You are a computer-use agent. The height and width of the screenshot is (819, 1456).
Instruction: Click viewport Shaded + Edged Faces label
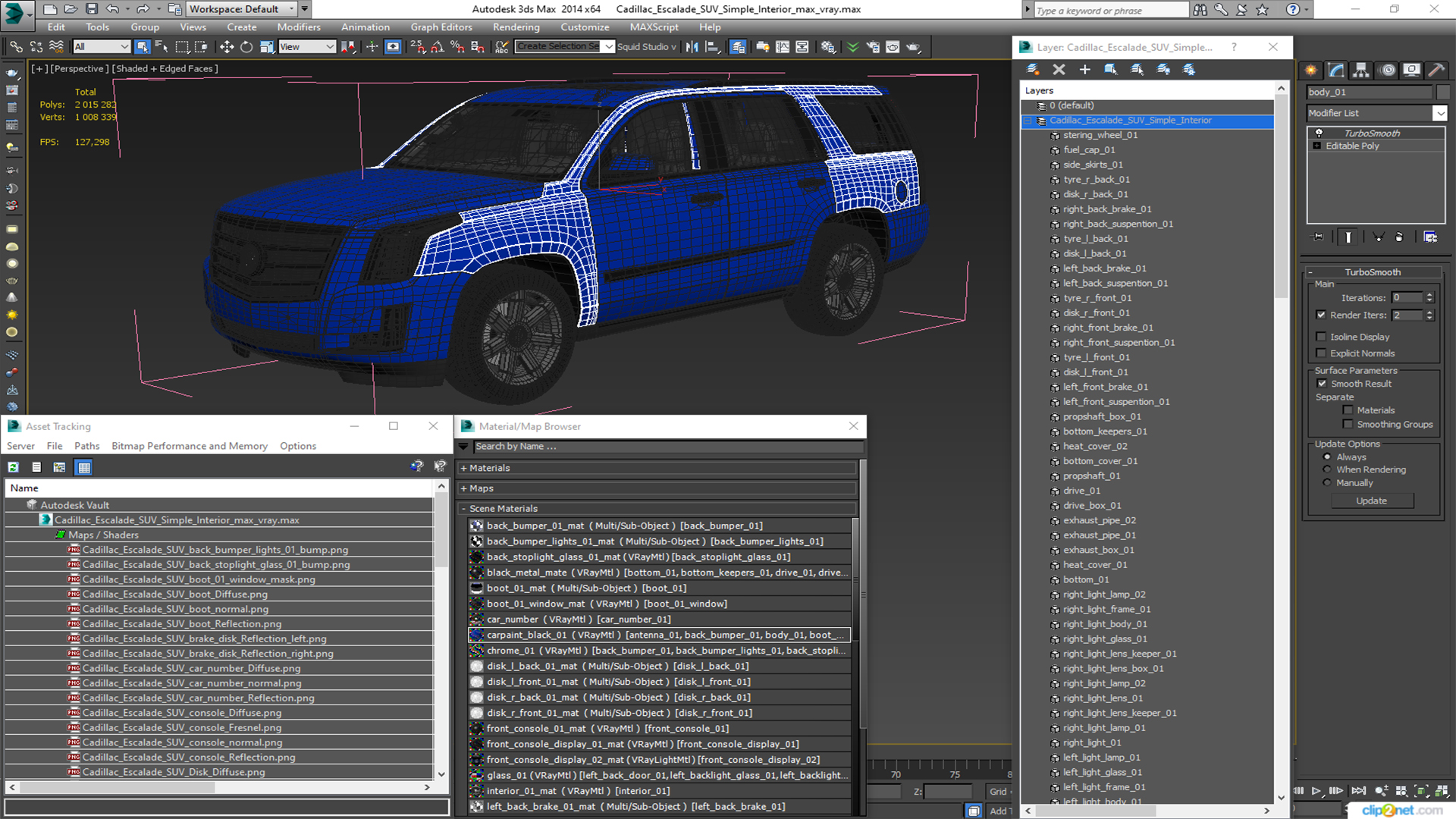[x=165, y=68]
